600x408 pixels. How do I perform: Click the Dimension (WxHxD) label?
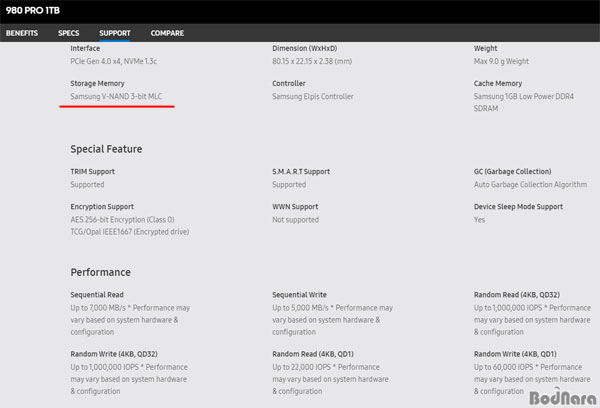(x=305, y=48)
